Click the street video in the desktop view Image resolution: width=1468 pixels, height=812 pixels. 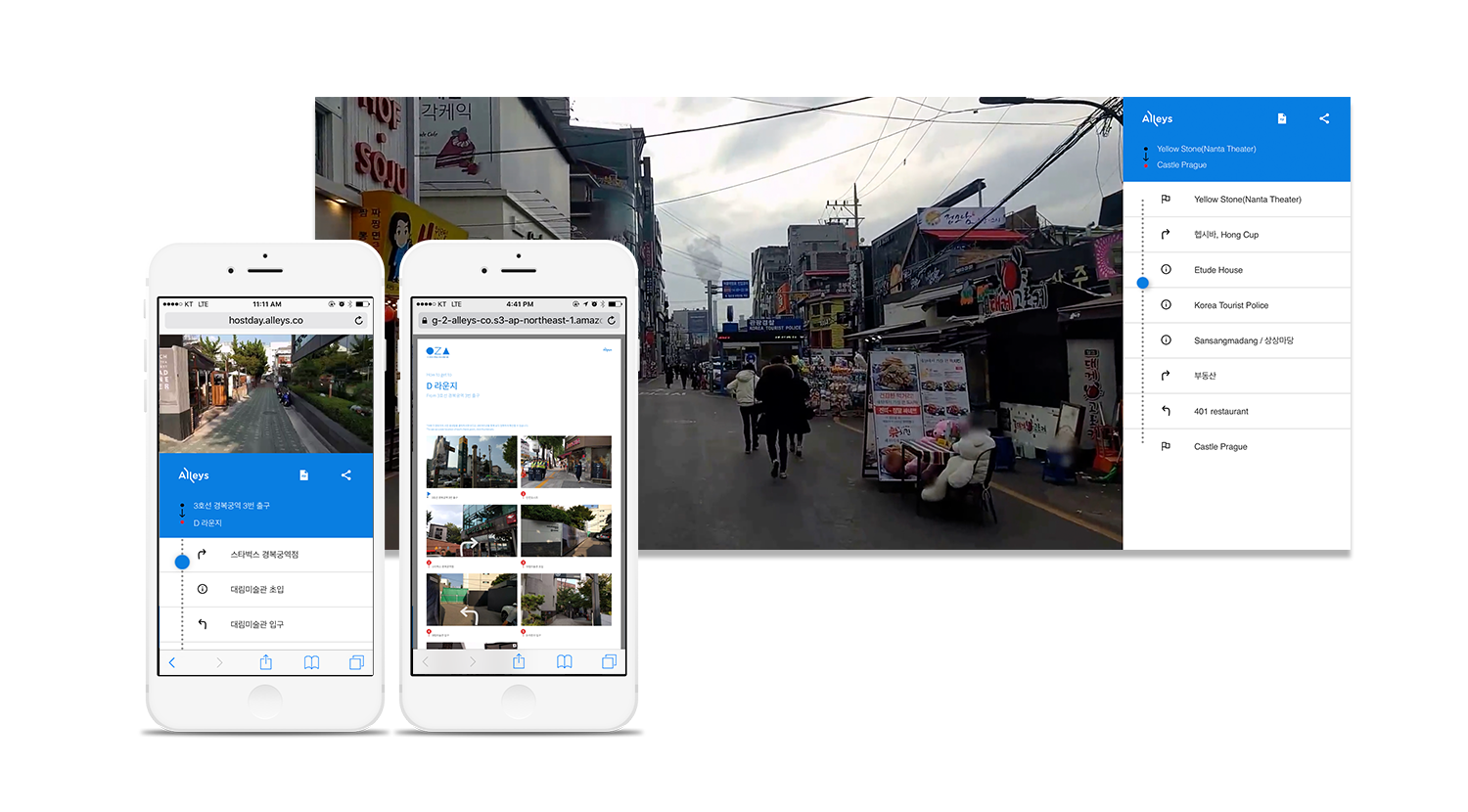pyautogui.click(x=718, y=323)
